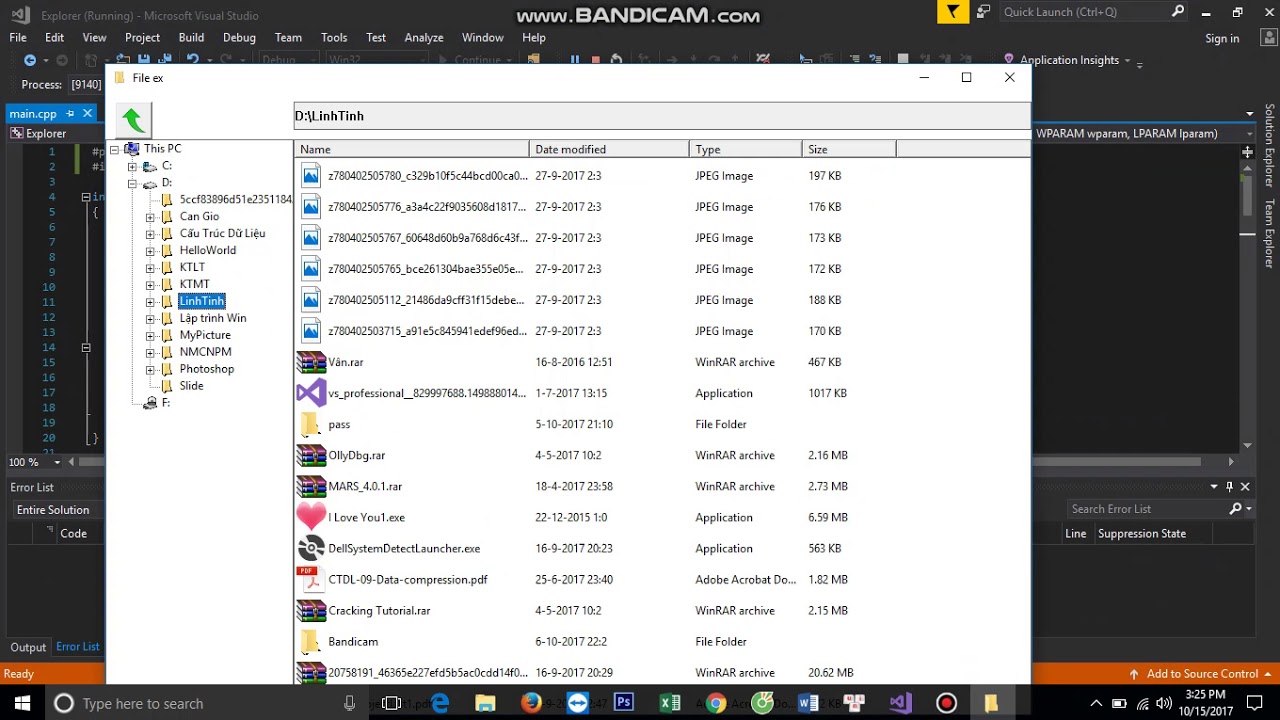Screen dimensions: 1280x720
Task: Click the vs_professional installer icon
Action: point(311,393)
